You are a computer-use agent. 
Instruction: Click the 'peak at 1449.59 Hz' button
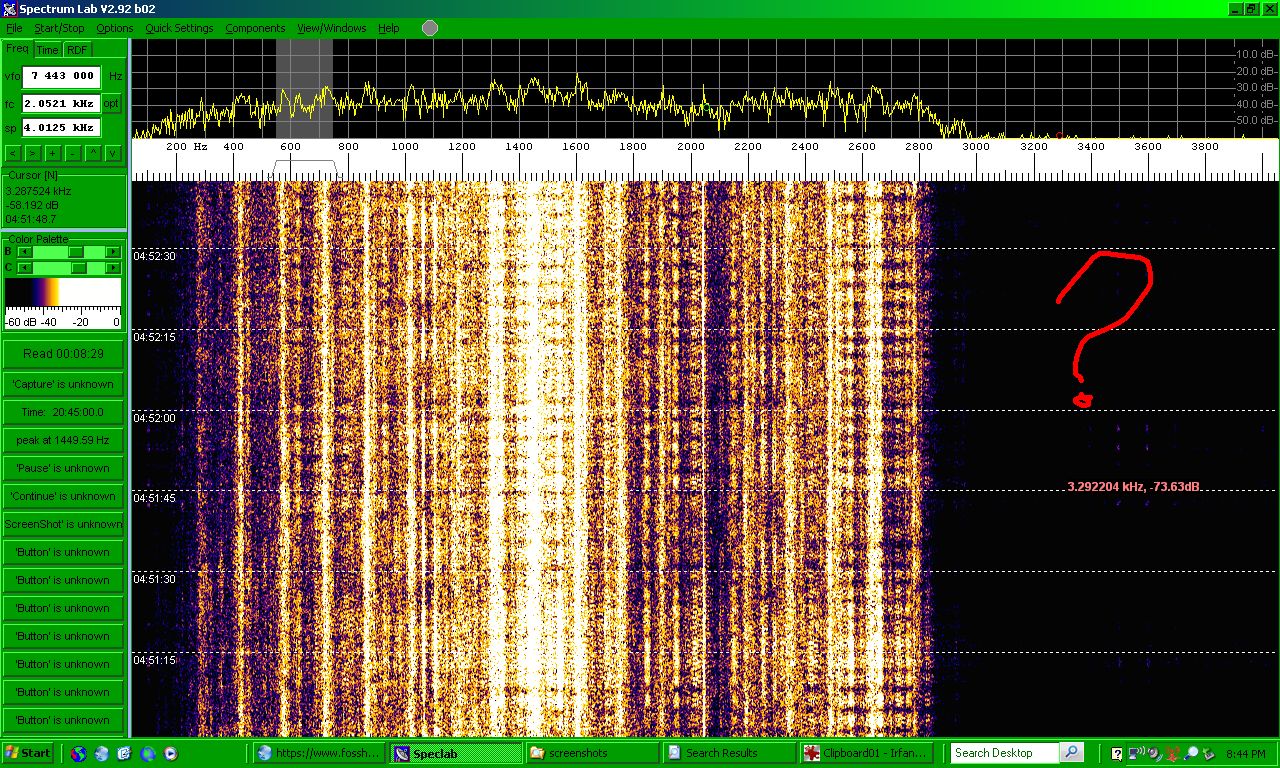[x=63, y=440]
